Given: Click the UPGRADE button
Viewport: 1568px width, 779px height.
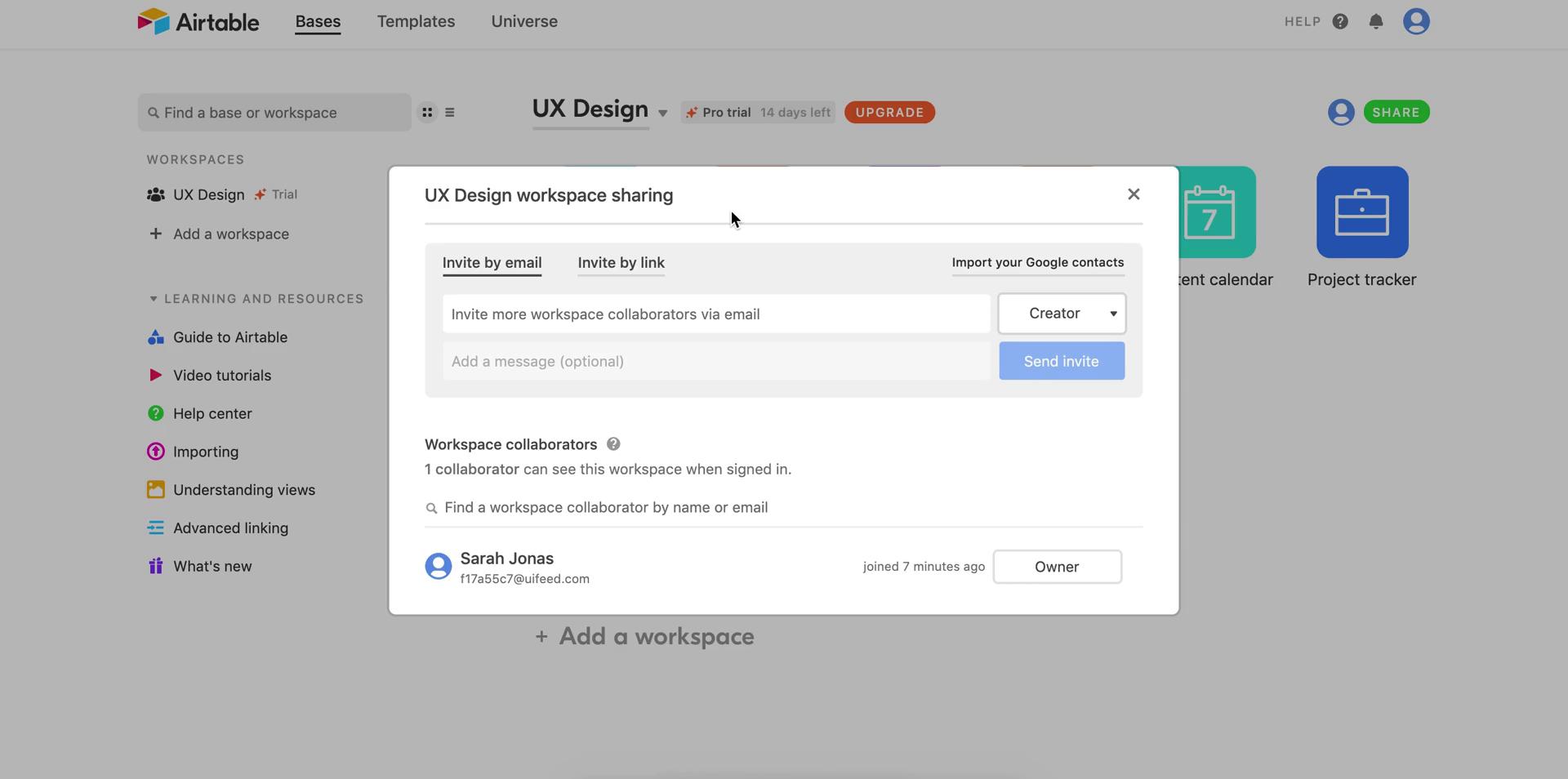Looking at the screenshot, I should click(889, 113).
